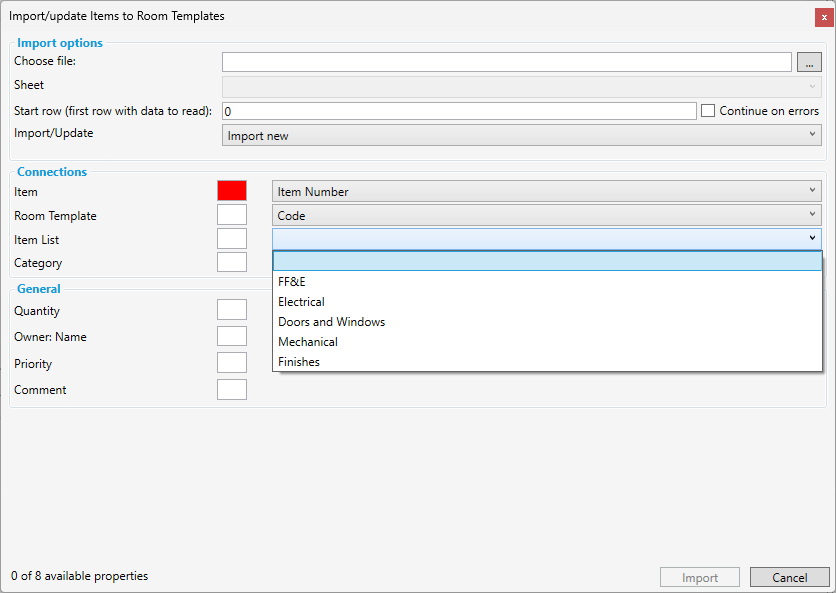The width and height of the screenshot is (836, 593).
Task: Click the red Item column box
Action: pyautogui.click(x=231, y=191)
